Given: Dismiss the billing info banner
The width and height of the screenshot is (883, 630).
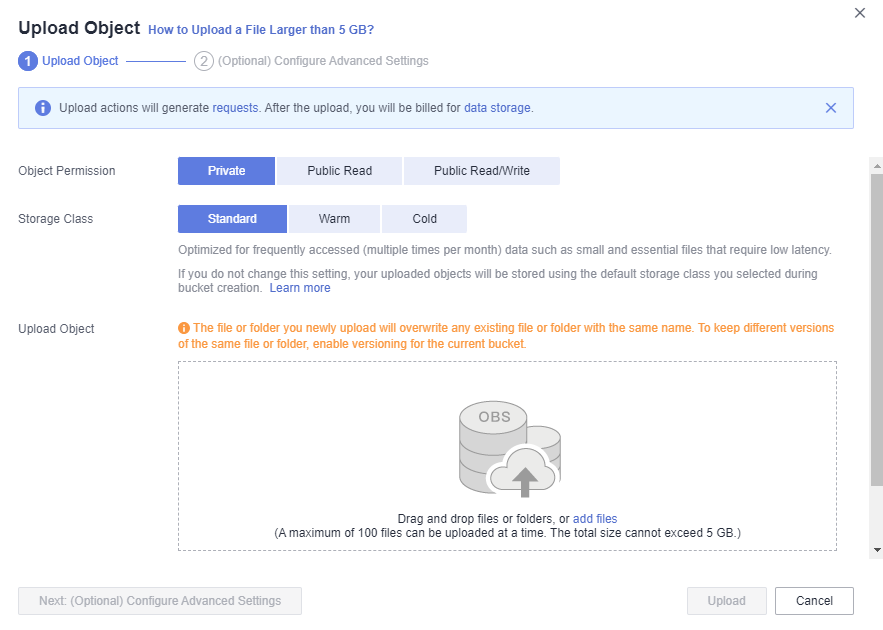Looking at the screenshot, I should pyautogui.click(x=831, y=108).
